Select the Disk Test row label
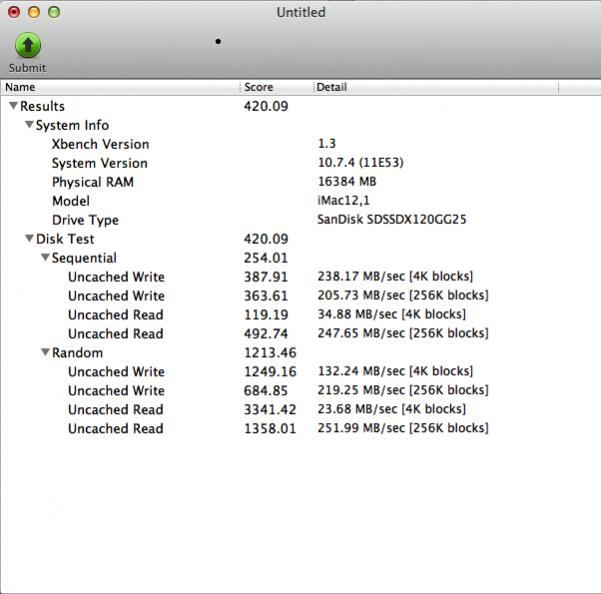Screen dimensions: 601x594 (x=65, y=239)
